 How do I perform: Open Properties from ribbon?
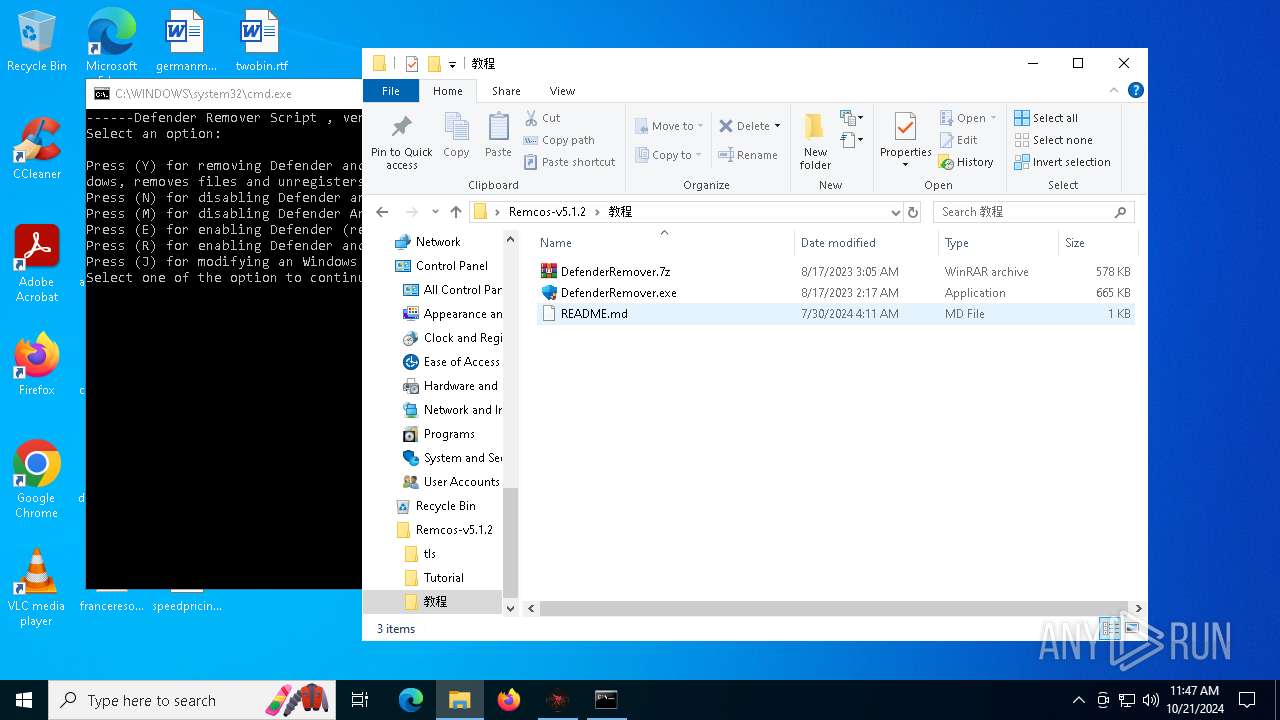pos(906,141)
